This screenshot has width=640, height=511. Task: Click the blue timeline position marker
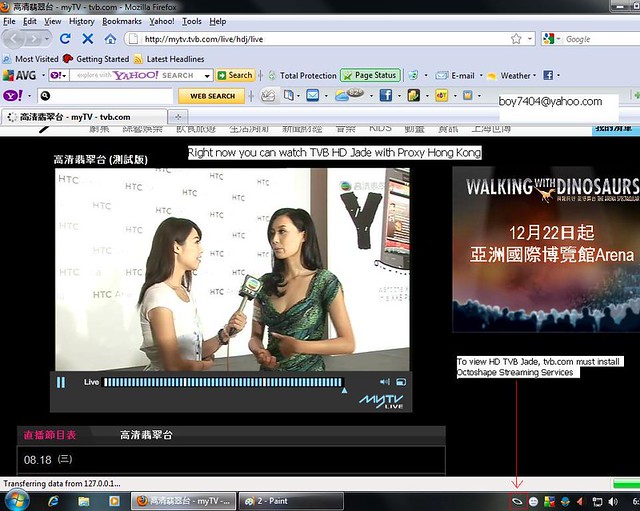pyautogui.click(x=344, y=391)
